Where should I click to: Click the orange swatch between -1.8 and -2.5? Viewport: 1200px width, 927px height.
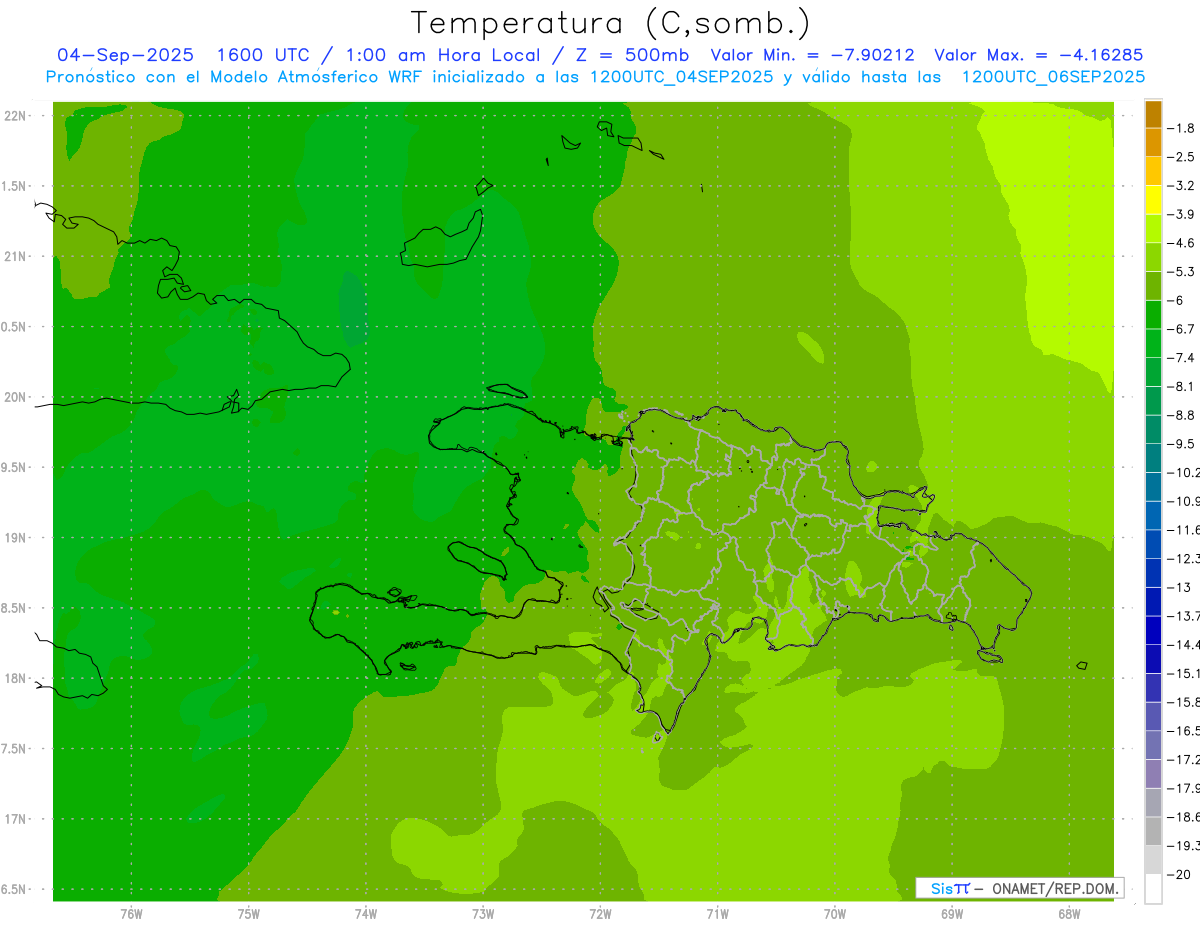[x=1153, y=143]
